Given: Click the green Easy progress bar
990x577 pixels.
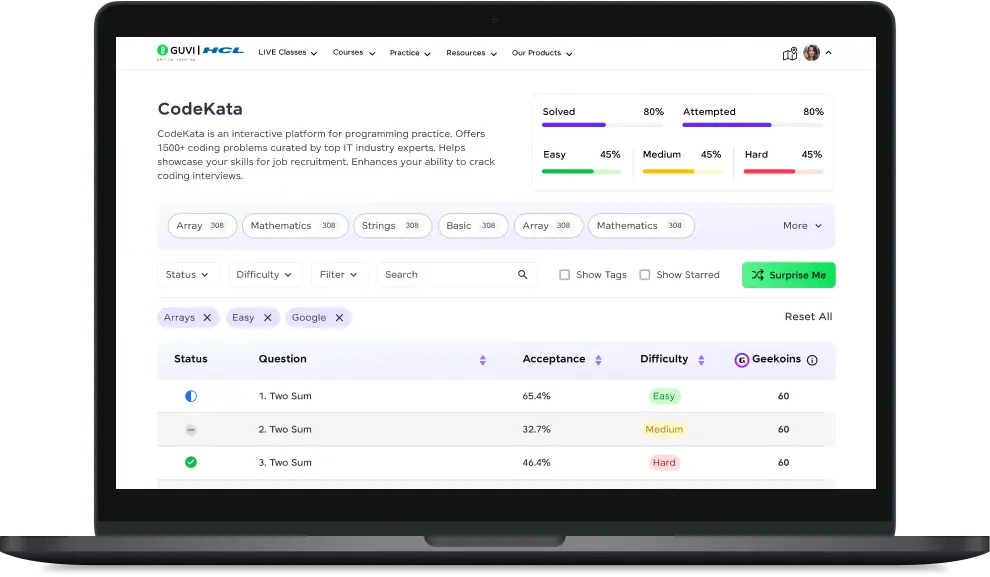Looking at the screenshot, I should [x=581, y=171].
